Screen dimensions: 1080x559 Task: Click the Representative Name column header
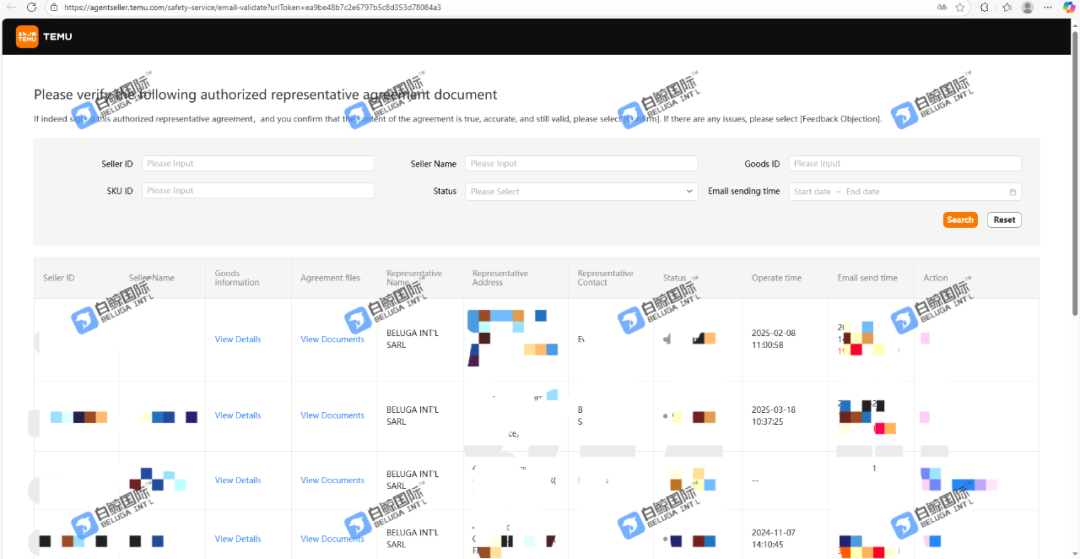414,278
